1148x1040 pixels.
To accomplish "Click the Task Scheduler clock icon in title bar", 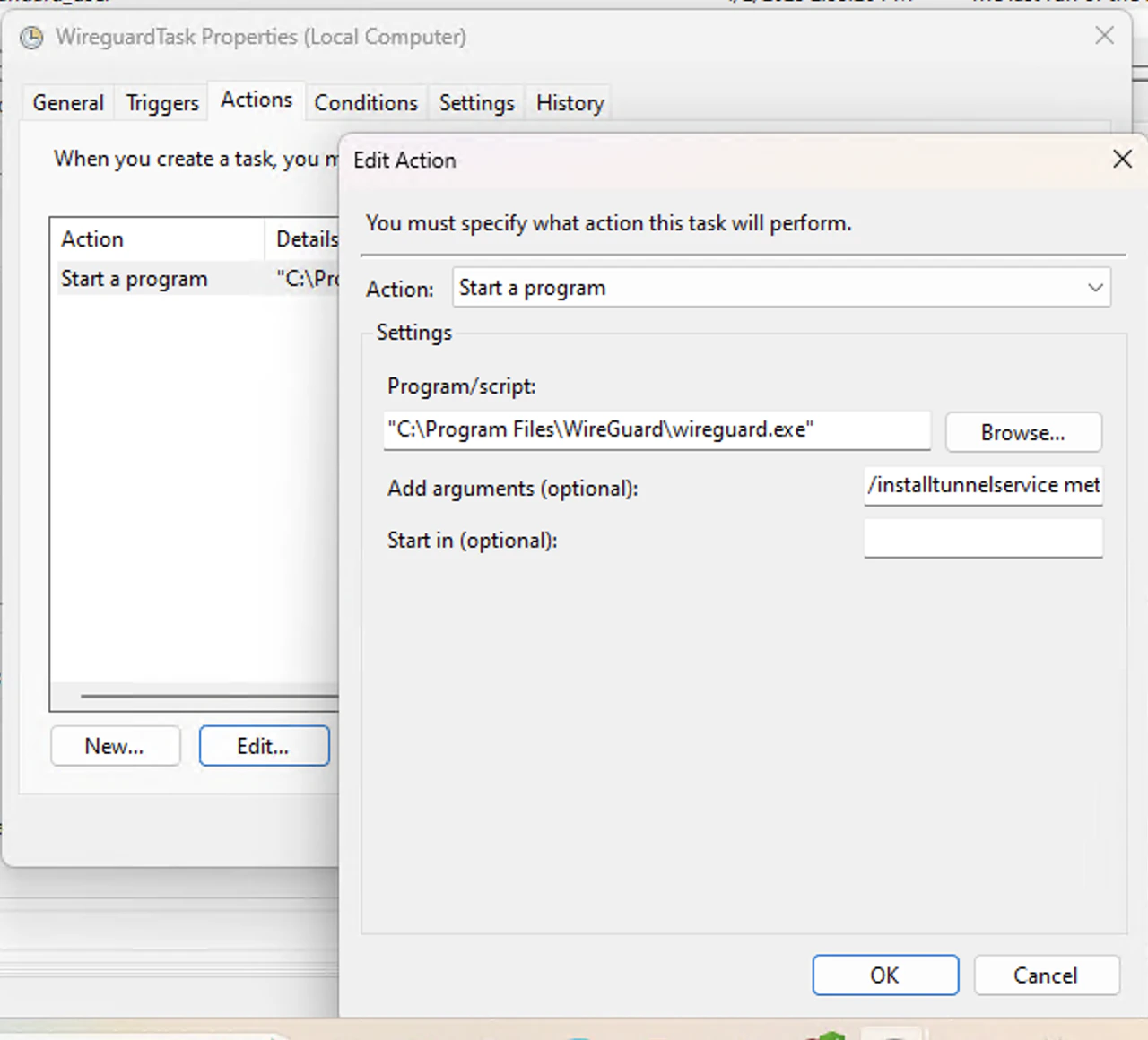I will (x=31, y=38).
